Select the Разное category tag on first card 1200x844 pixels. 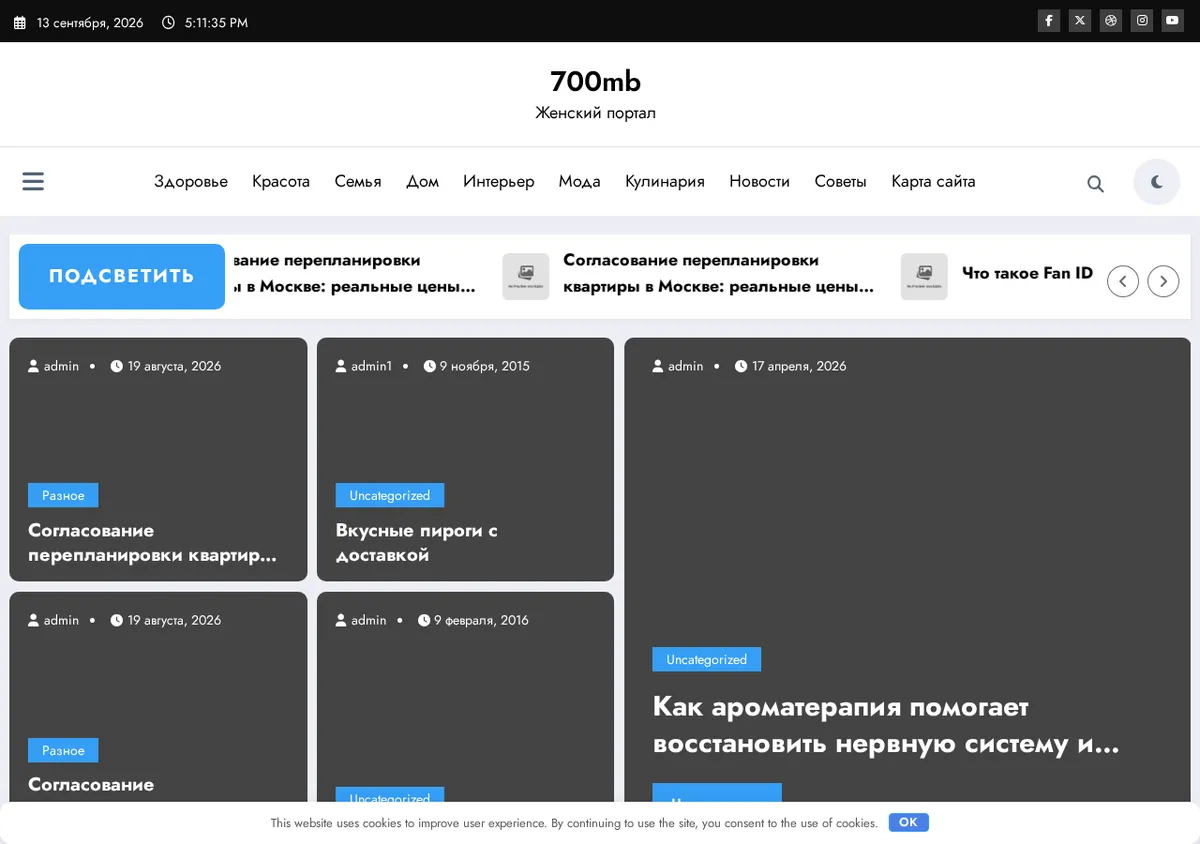tap(63, 495)
